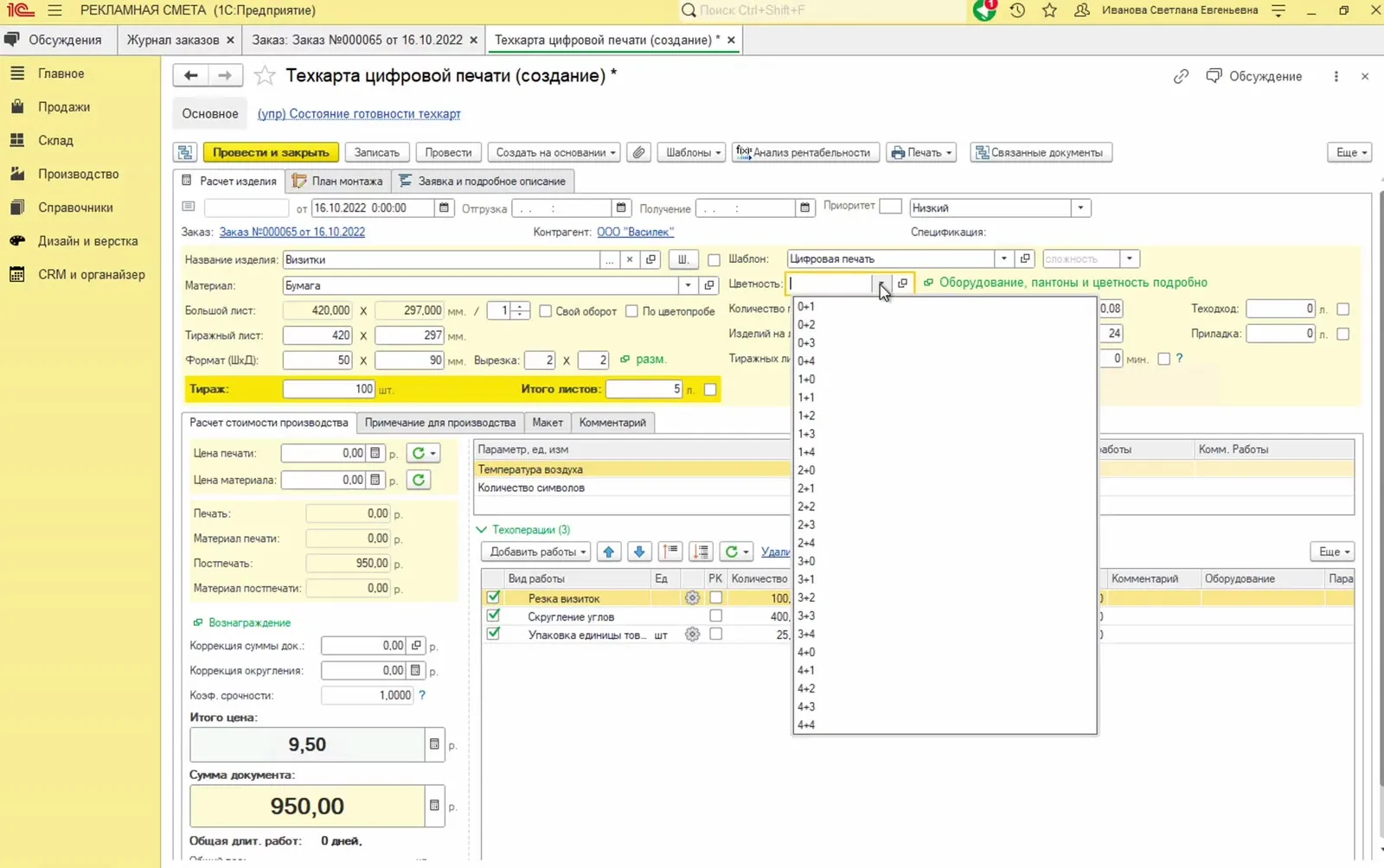Image resolution: width=1384 pixels, height=868 pixels.
Task: Expand the Создать на основании dropdown
Action: click(555, 152)
